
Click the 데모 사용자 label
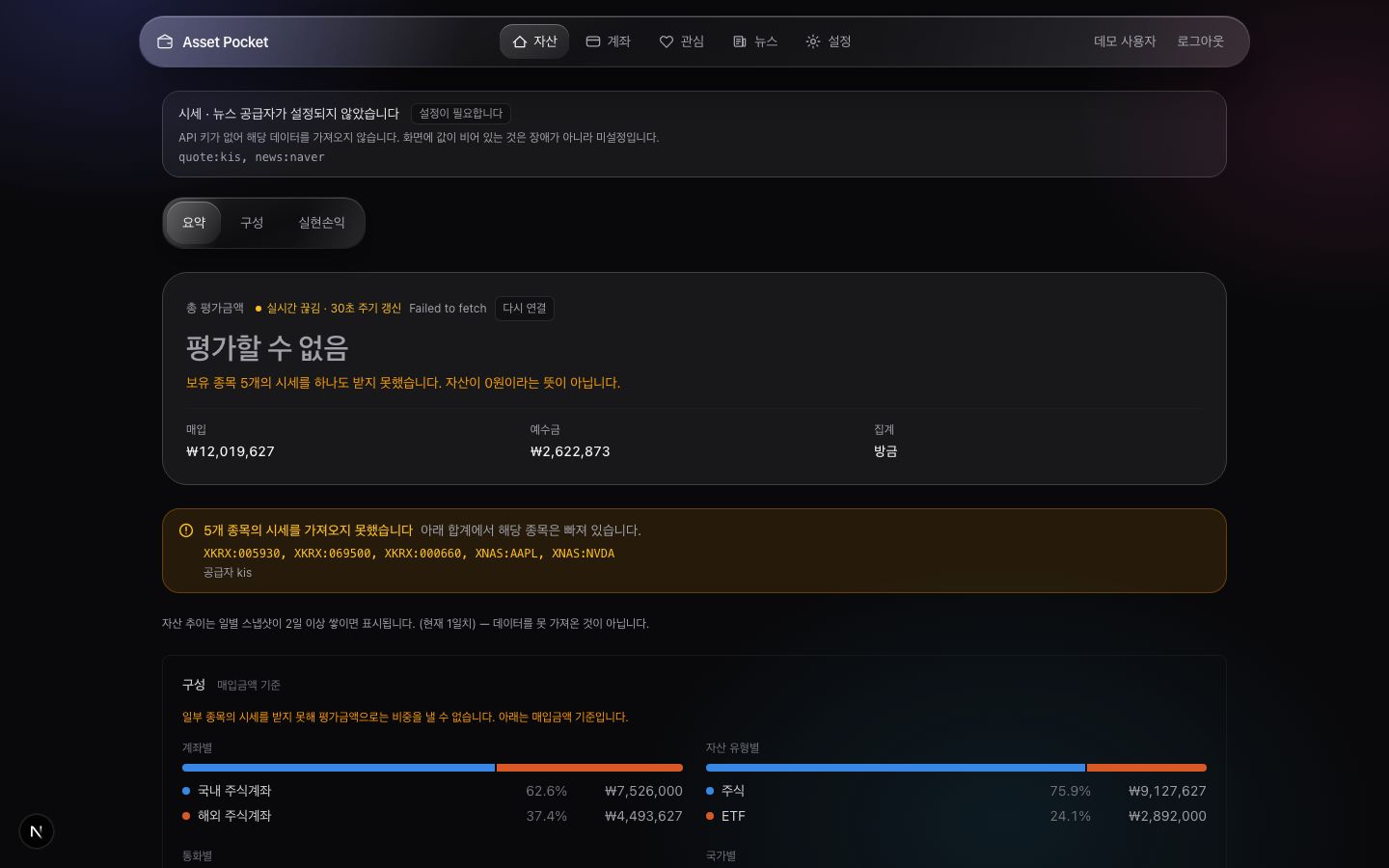(1125, 41)
